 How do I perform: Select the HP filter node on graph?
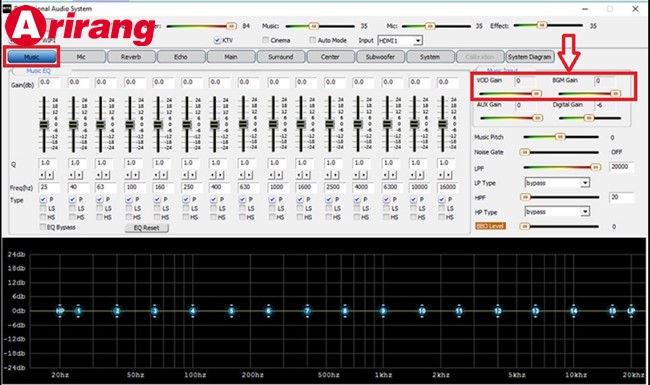point(60,311)
